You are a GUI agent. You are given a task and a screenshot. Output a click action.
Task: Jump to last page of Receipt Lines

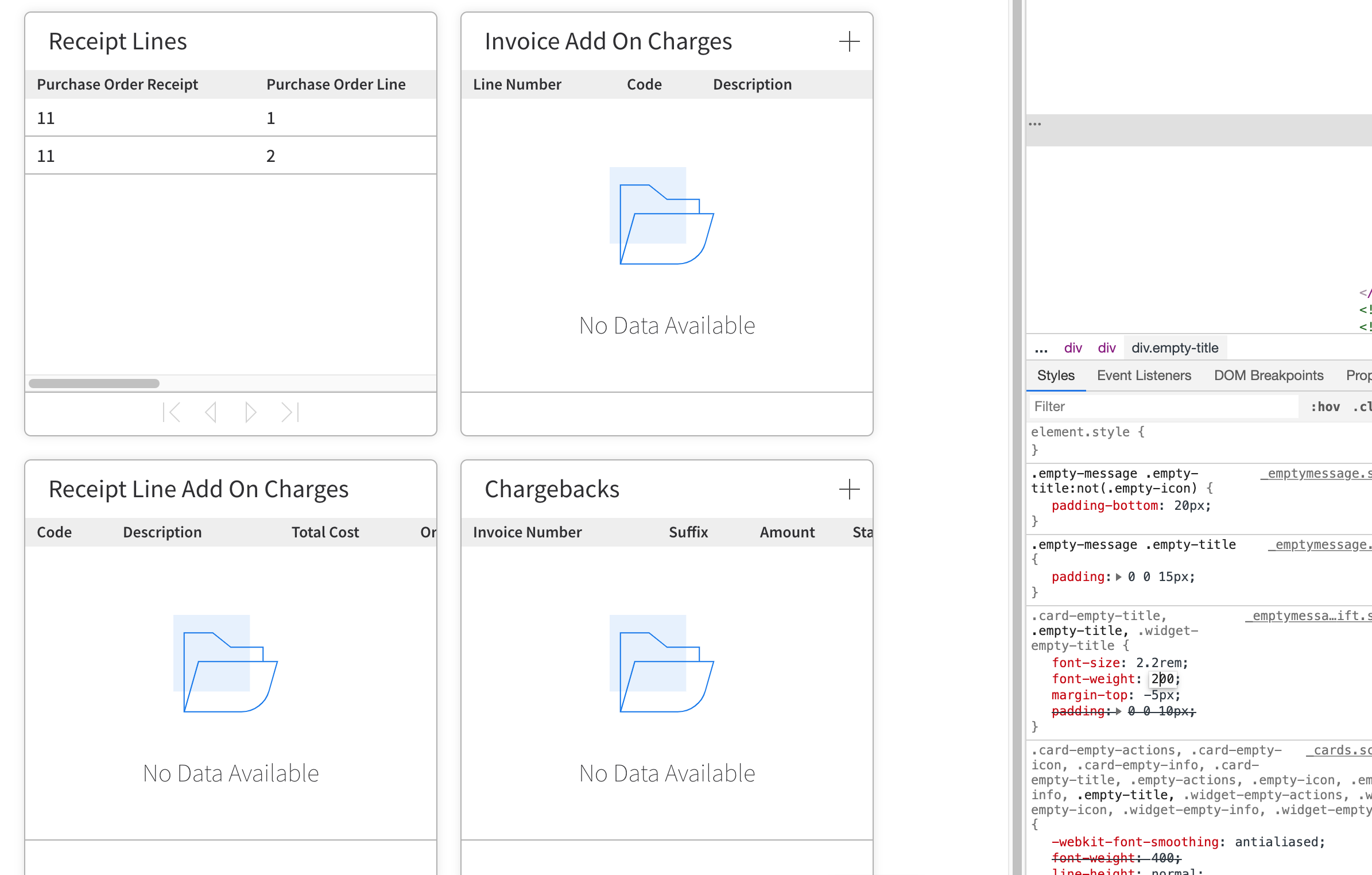(x=290, y=412)
